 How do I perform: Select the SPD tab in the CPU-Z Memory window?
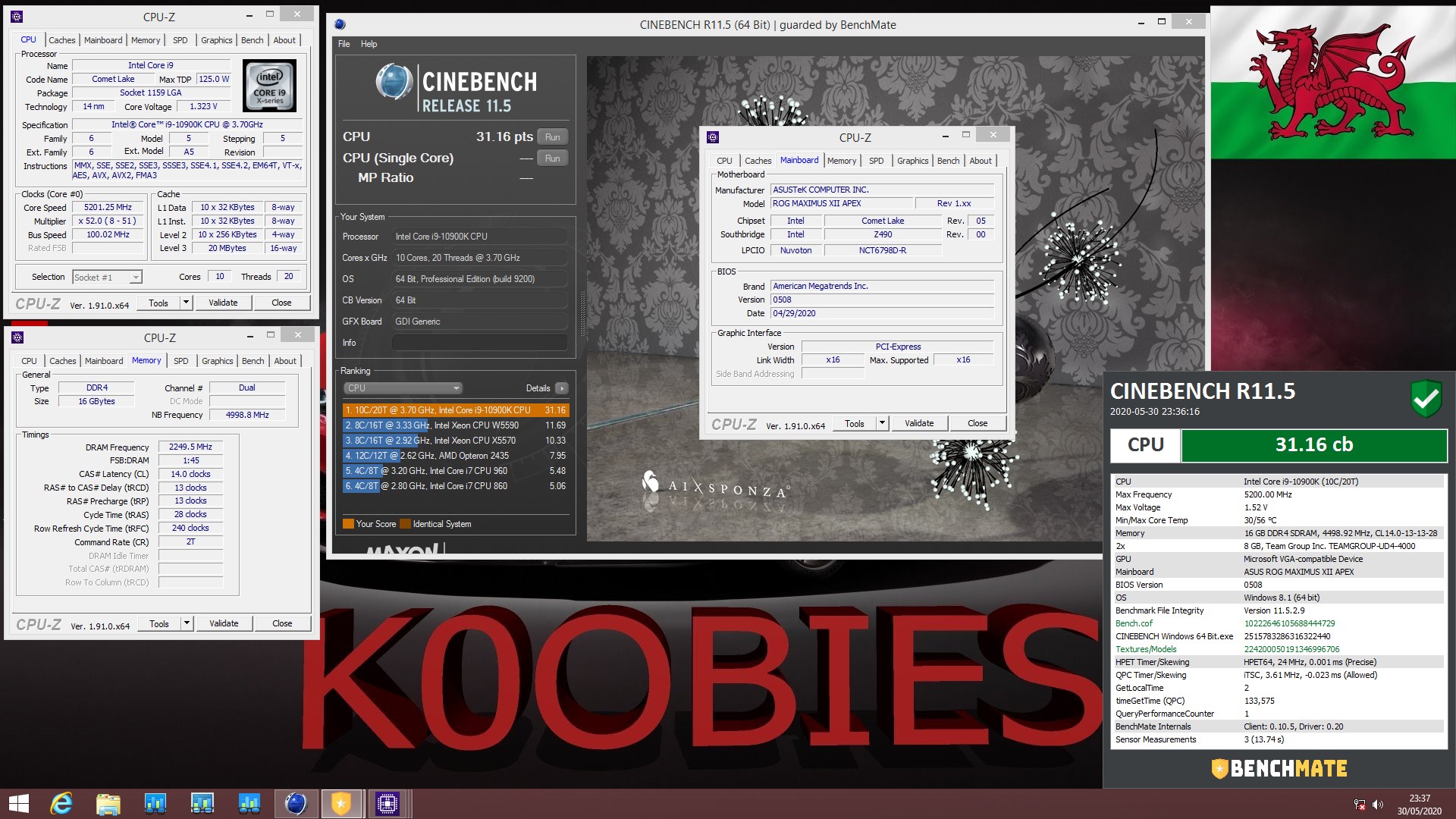(x=181, y=361)
